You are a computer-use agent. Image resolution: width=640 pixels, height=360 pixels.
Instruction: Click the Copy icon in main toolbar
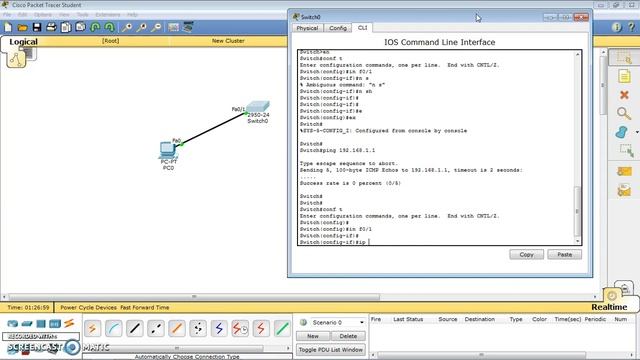click(66, 27)
